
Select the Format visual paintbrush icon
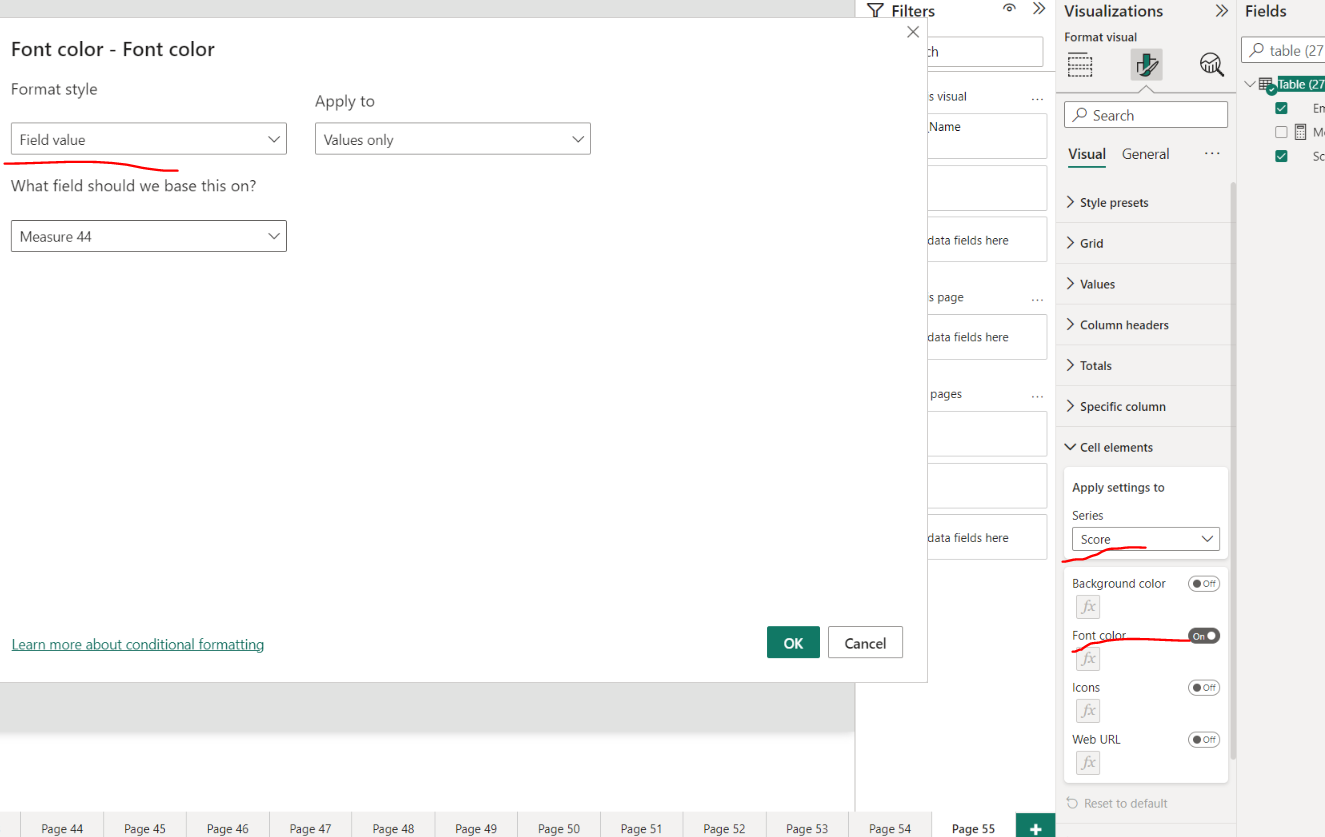pos(1146,66)
